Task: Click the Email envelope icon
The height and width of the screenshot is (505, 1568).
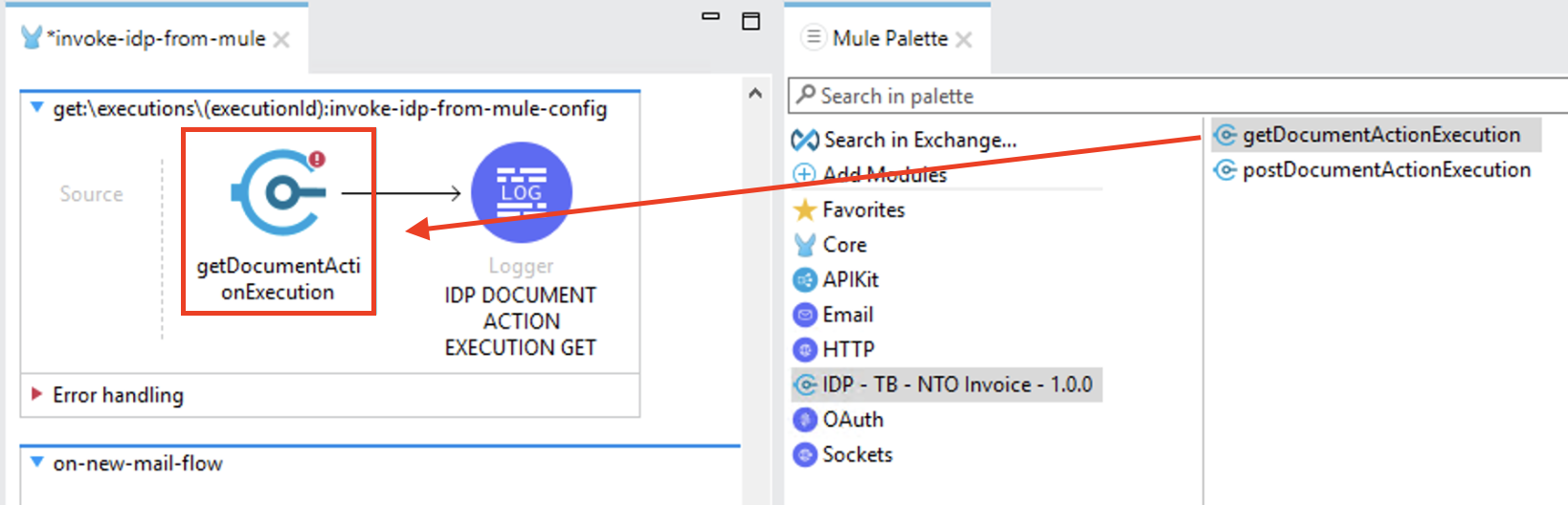Action: click(x=805, y=315)
